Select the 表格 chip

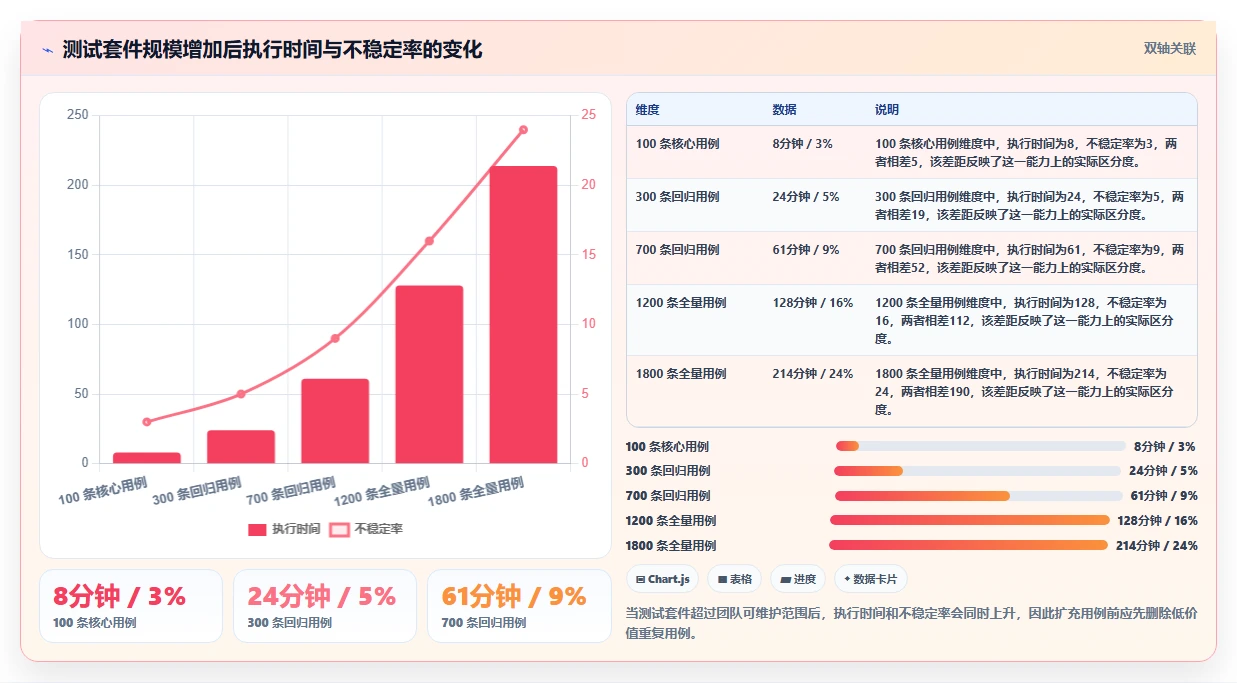click(735, 579)
